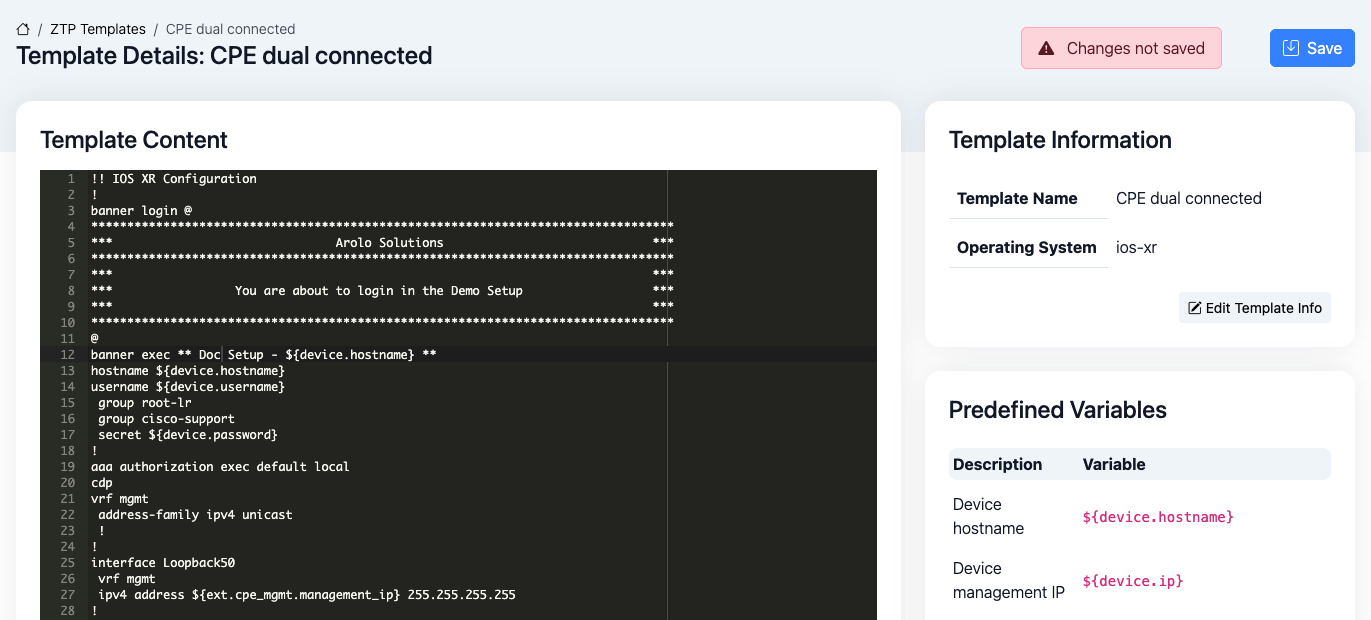Click line 14 username variable text
This screenshot has width=1371, height=620.
pyautogui.click(x=188, y=387)
